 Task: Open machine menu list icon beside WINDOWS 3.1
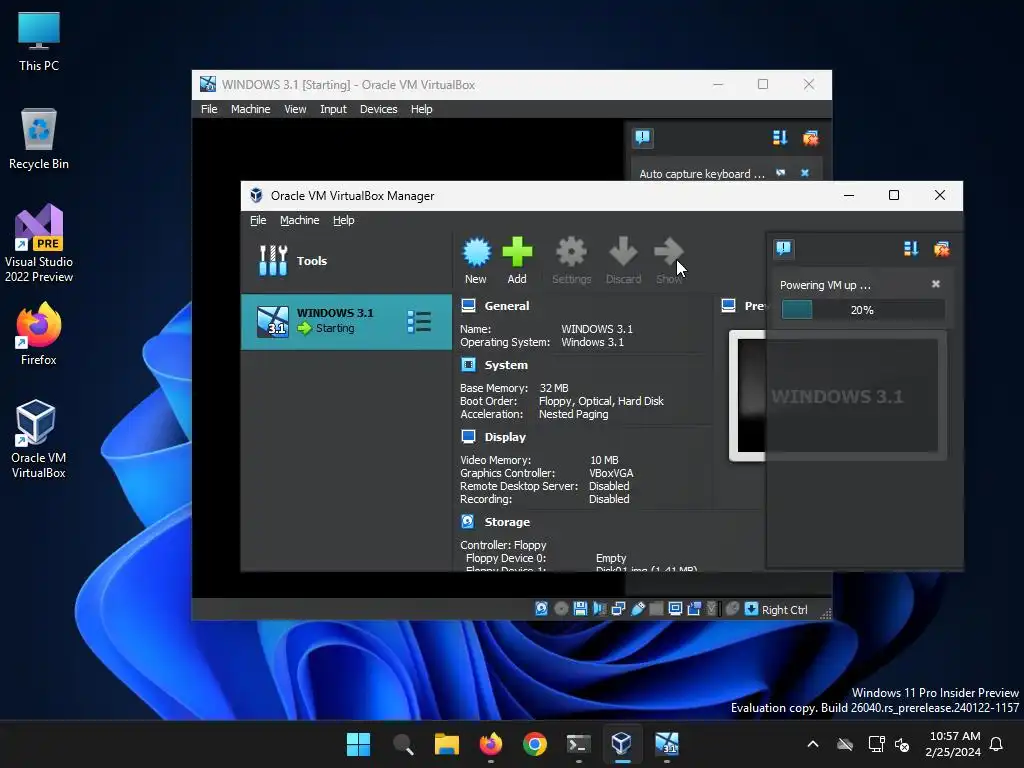pos(419,321)
